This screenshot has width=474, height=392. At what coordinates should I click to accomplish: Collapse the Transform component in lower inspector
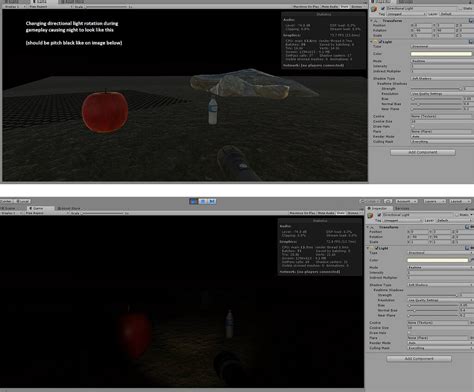tap(368, 227)
